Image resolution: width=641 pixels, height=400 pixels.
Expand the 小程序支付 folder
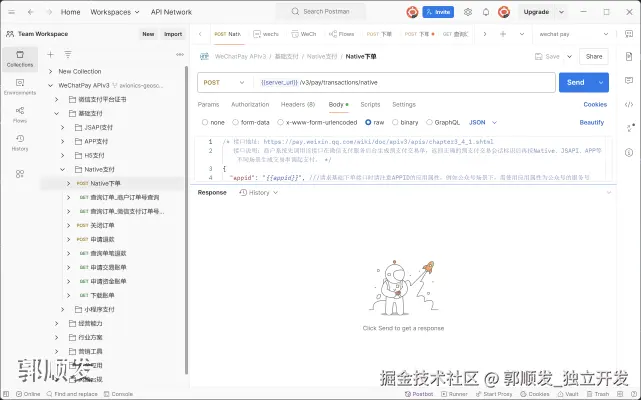[63, 309]
